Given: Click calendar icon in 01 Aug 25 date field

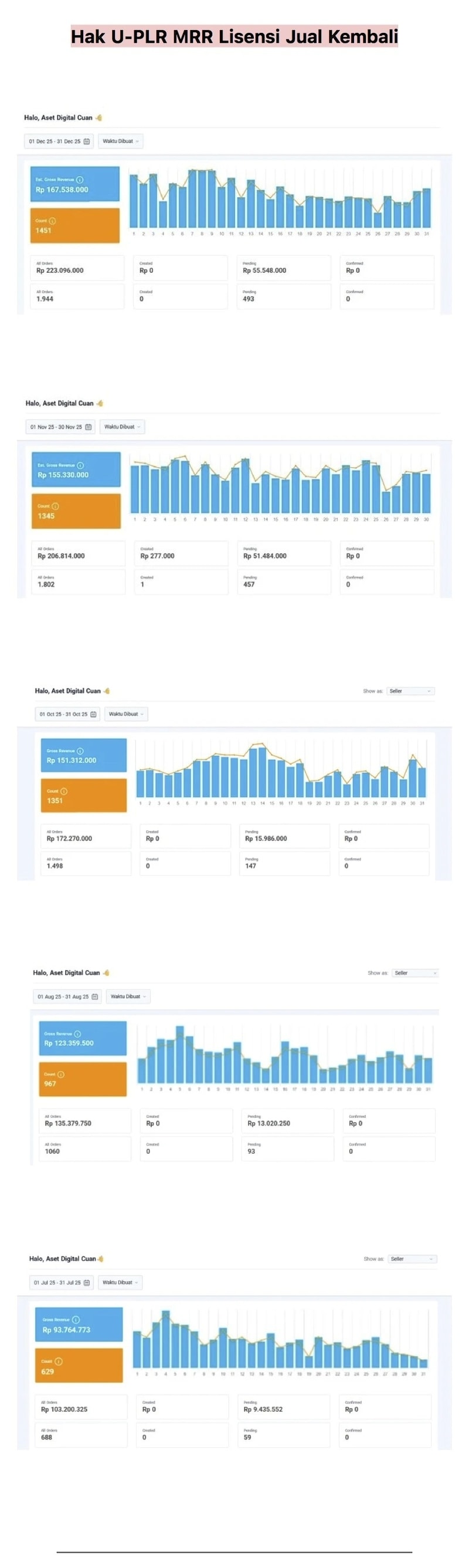Looking at the screenshot, I should [x=95, y=996].
